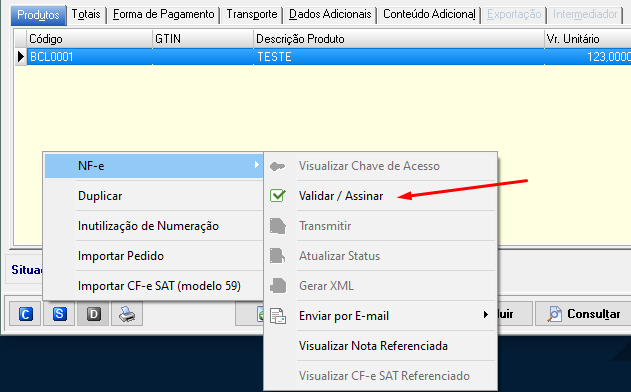Click the green checkmark Validar icon
The image size is (631, 392).
[x=278, y=196]
